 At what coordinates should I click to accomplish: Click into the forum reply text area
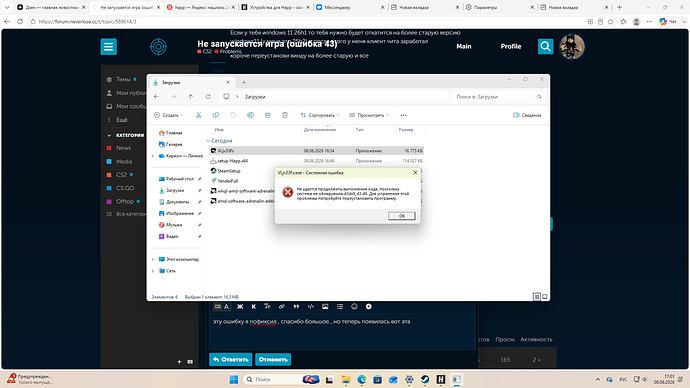pos(342,331)
